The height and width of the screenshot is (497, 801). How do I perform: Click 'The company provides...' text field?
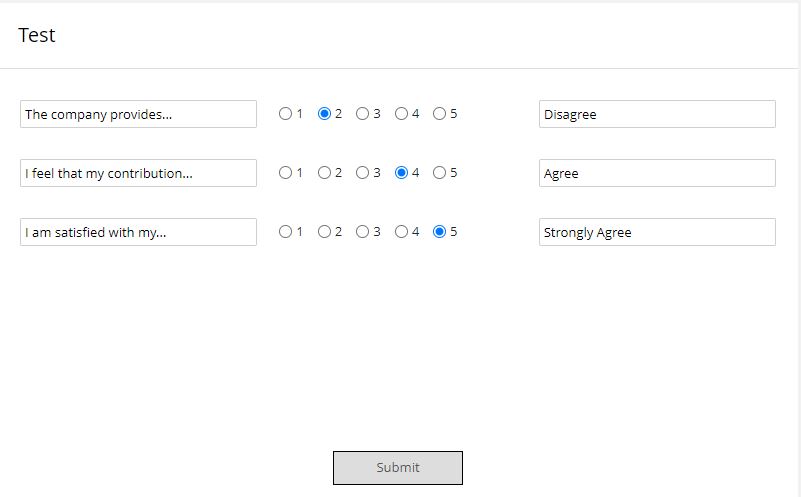coord(138,114)
